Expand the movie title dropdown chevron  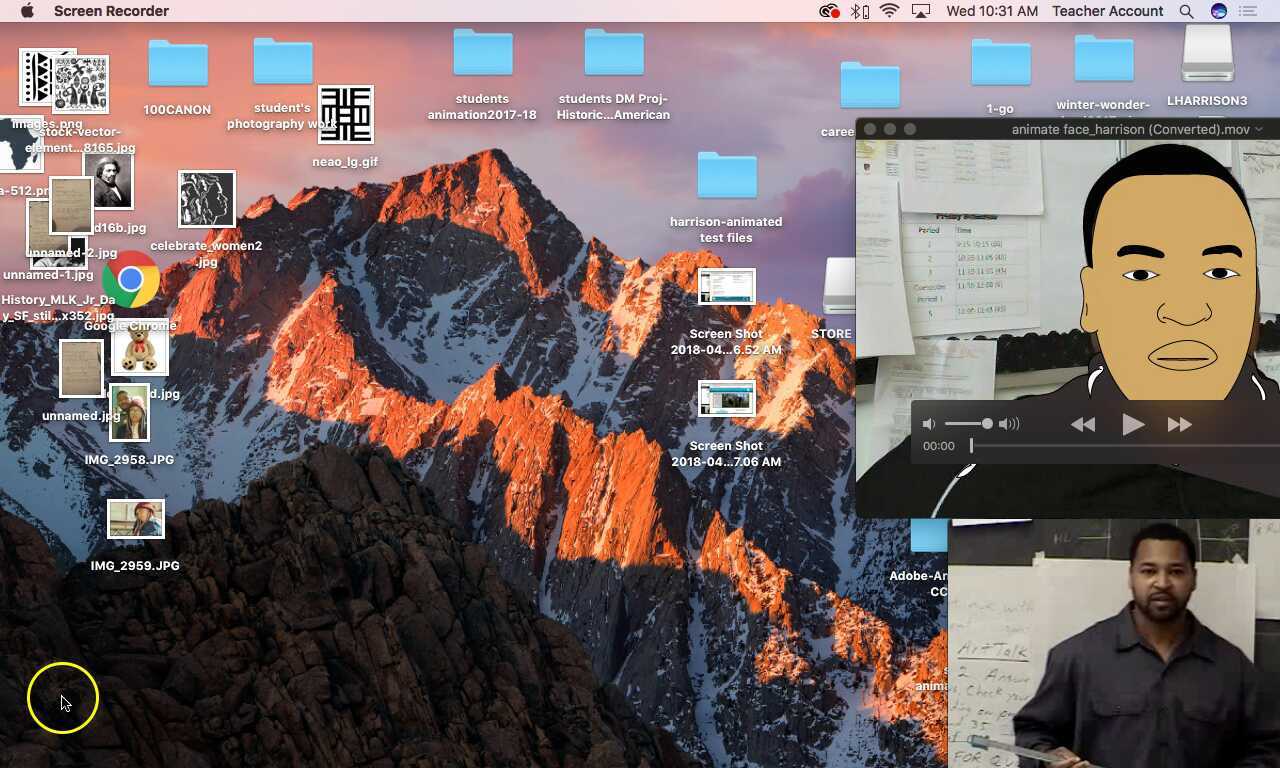point(1258,129)
